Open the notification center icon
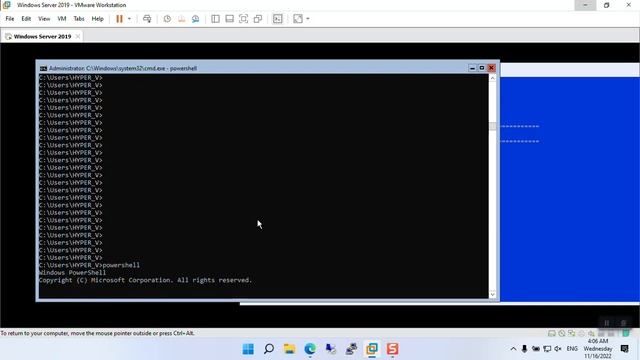 pos(624,349)
